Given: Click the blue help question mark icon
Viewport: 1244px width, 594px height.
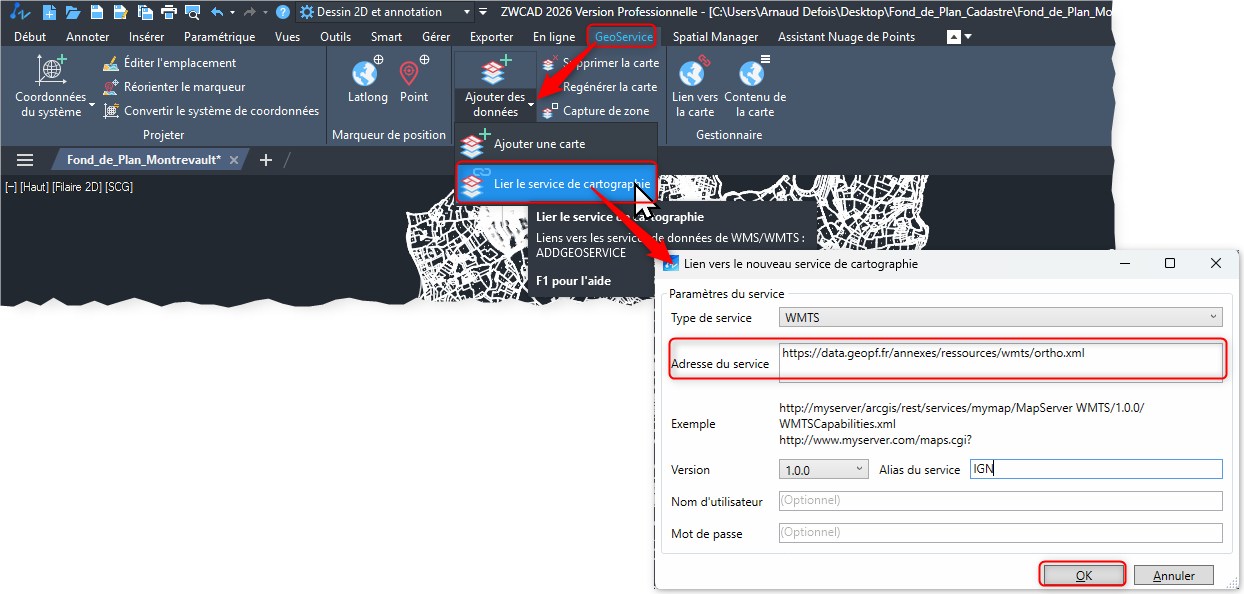Looking at the screenshot, I should point(283,12).
